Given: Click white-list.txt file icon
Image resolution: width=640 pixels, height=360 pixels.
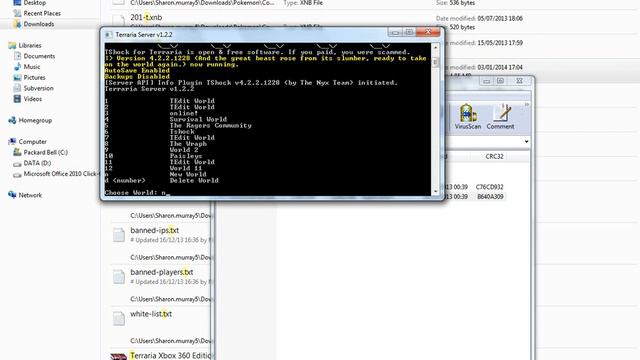Looking at the screenshot, I should pyautogui.click(x=119, y=318).
